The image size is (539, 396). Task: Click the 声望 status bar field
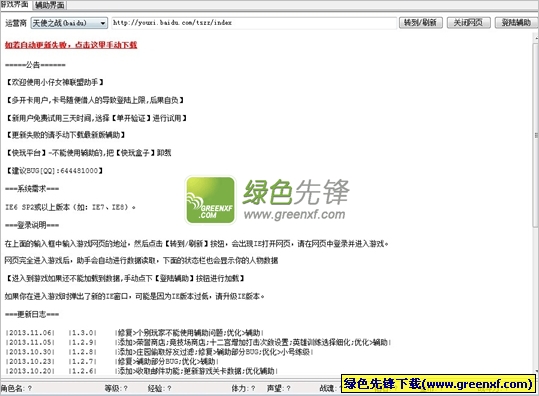(x=279, y=388)
